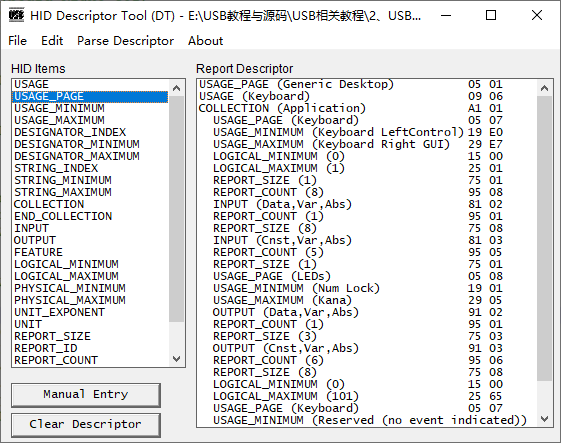This screenshot has height=443, width=561.
Task: Select REPORT_COUNT (5) descriptor line
Action: point(367,252)
